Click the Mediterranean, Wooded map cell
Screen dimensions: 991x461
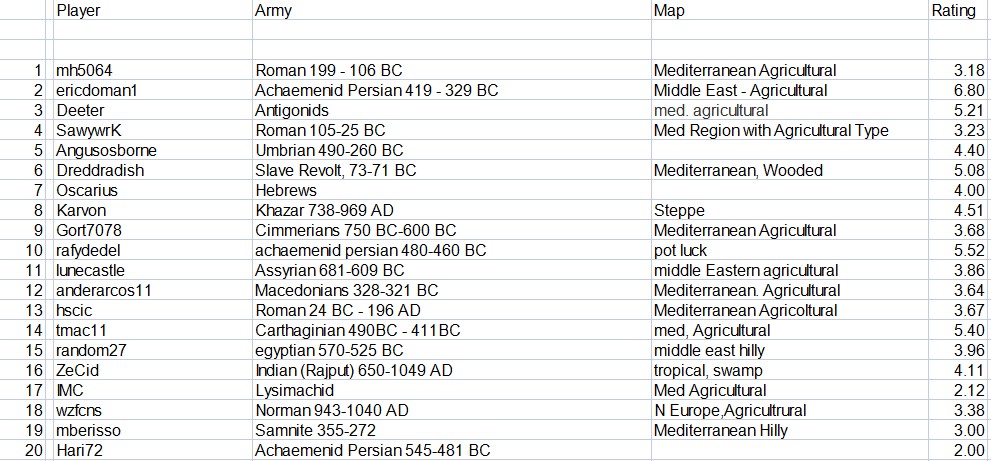coord(790,171)
